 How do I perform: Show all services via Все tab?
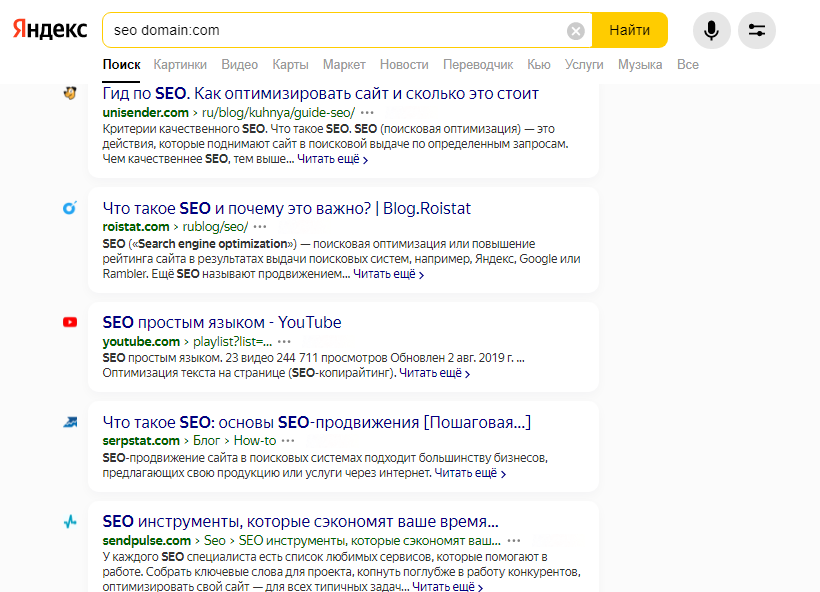pyautogui.click(x=688, y=64)
